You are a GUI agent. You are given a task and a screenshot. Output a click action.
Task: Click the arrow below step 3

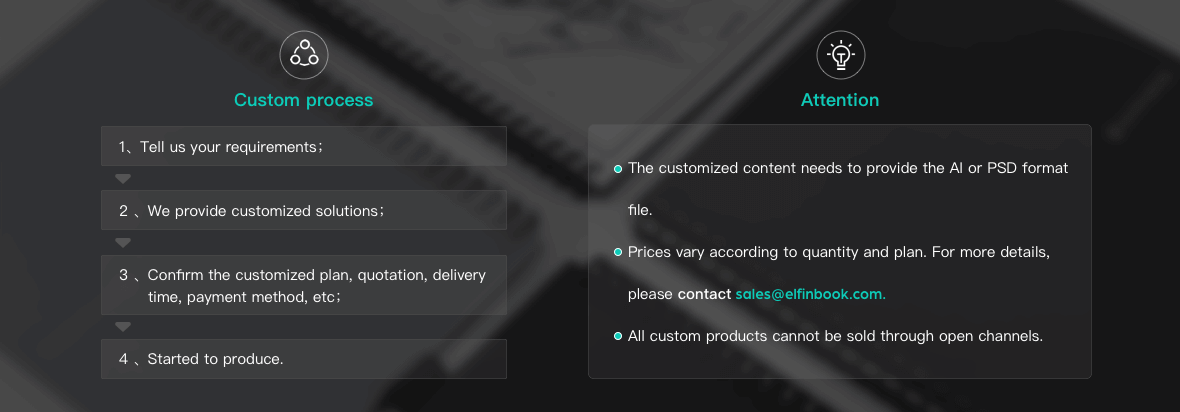click(x=123, y=327)
